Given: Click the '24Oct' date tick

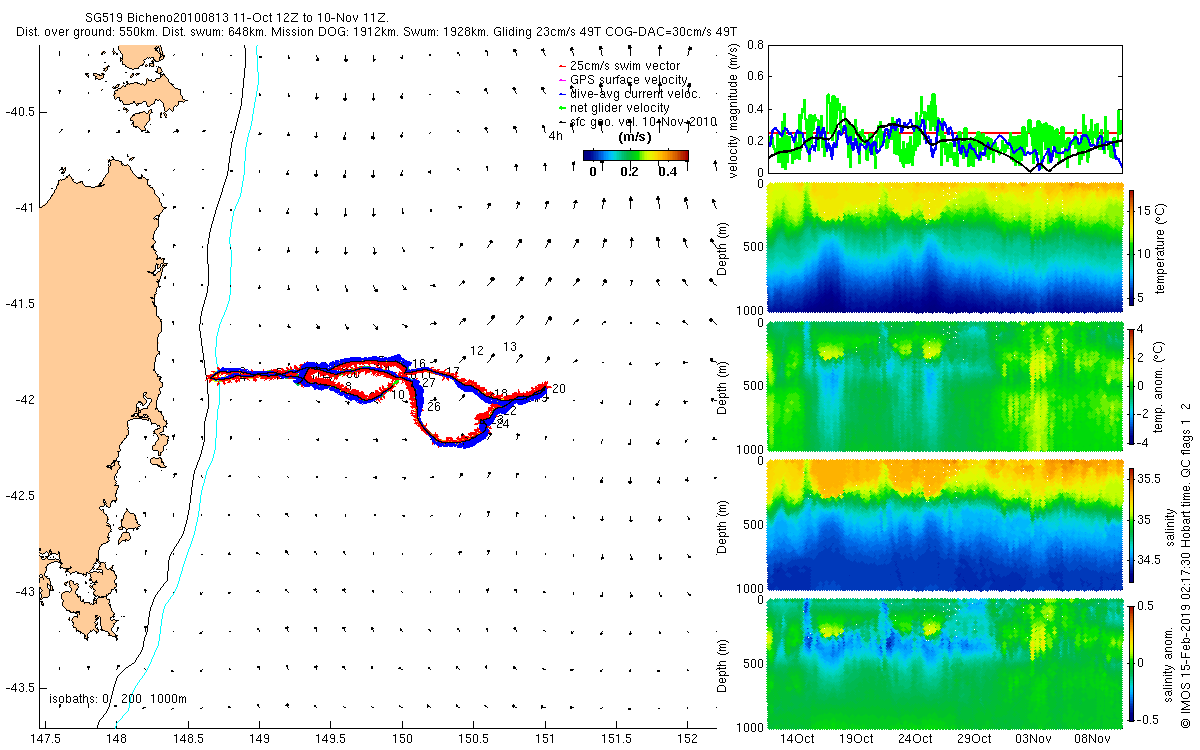Looking at the screenshot, I should click(x=915, y=739).
